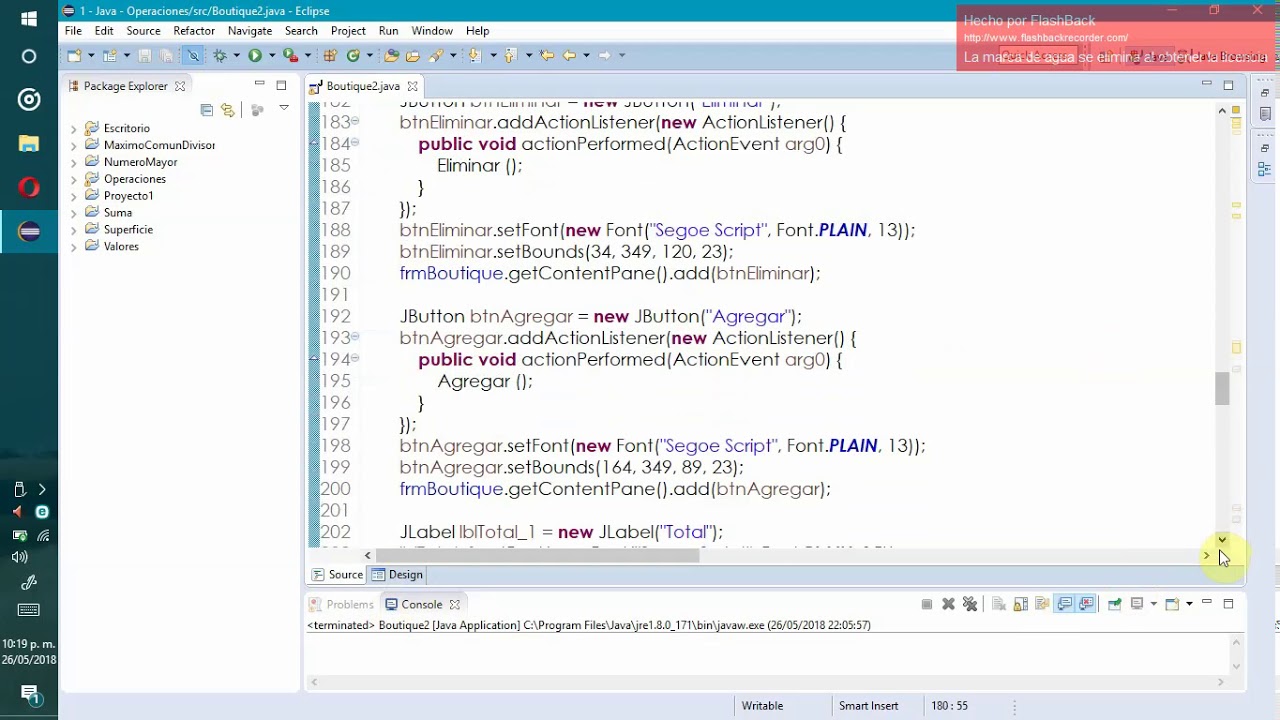This screenshot has width=1280, height=720.
Task: Collapse the code fold at line 193
Action: pyautogui.click(x=355, y=338)
